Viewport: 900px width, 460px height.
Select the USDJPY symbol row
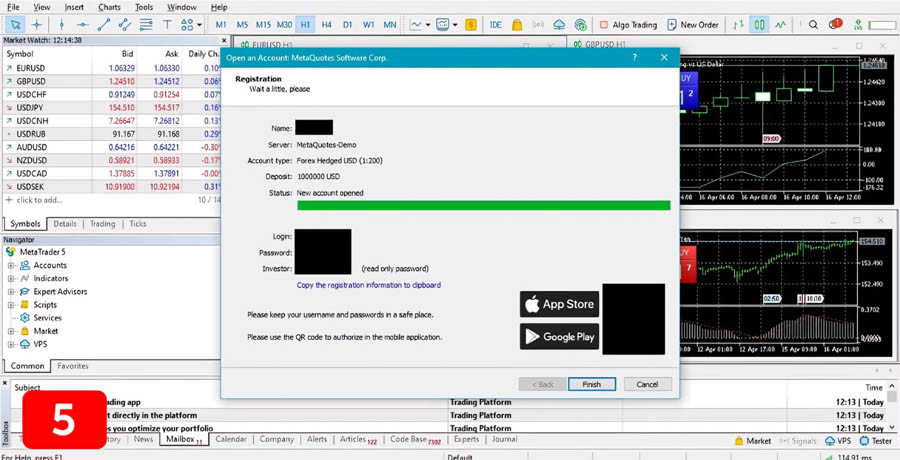[112, 107]
